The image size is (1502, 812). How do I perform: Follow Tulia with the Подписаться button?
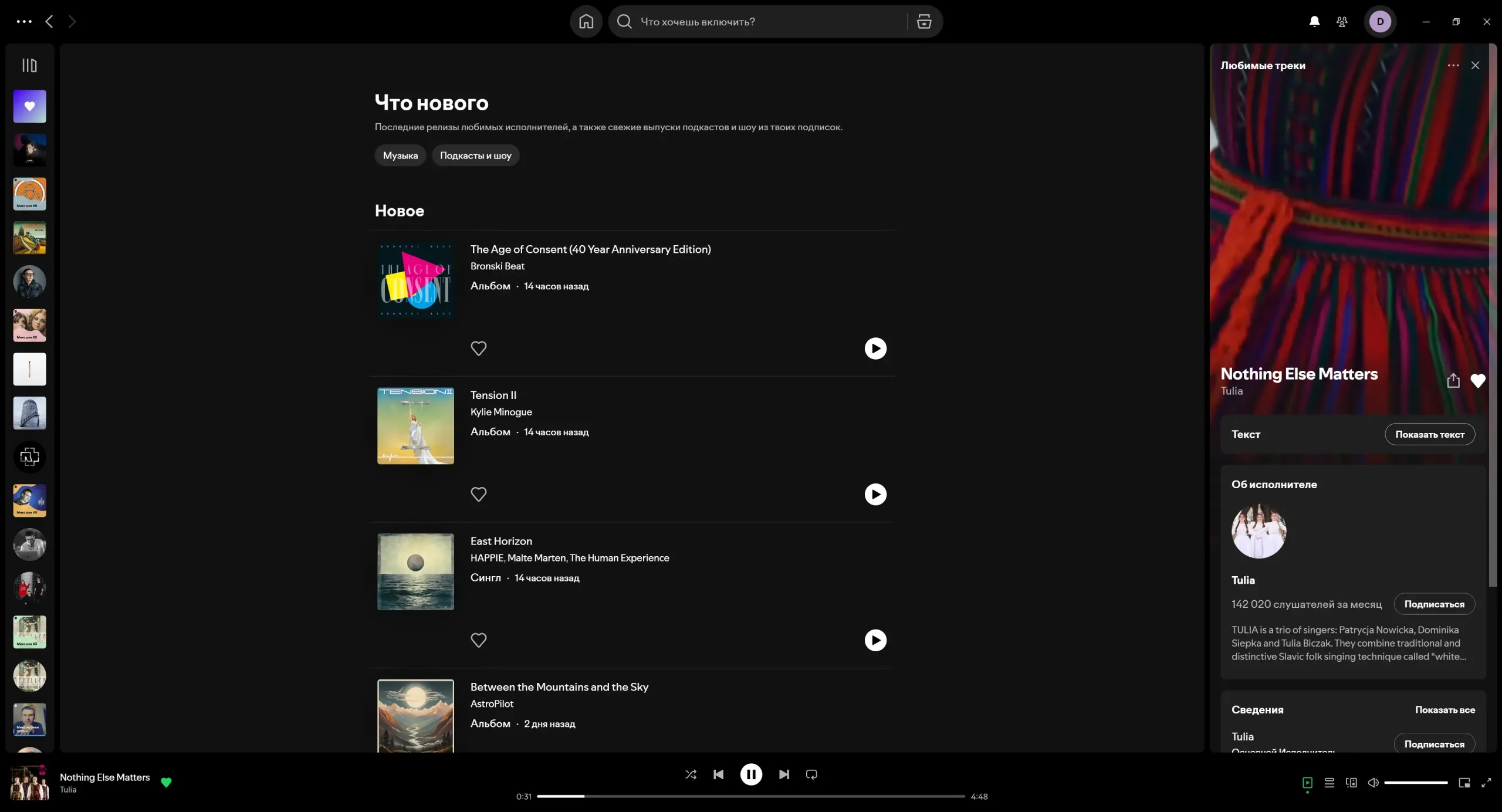(1433, 604)
